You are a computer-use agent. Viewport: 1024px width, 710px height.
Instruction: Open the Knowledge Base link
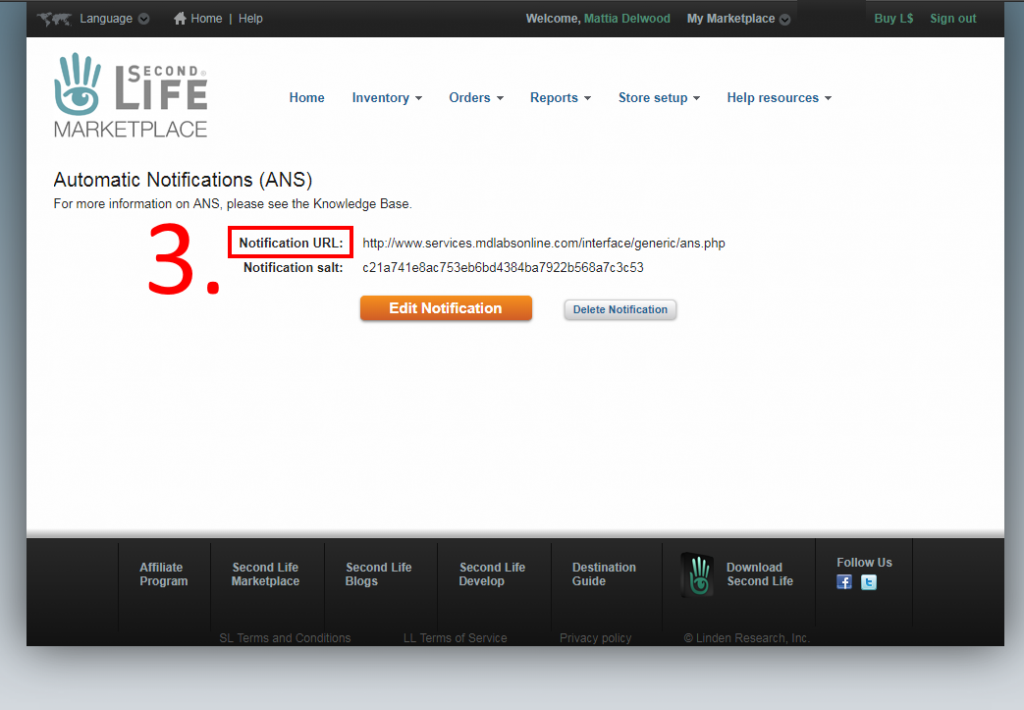360,204
